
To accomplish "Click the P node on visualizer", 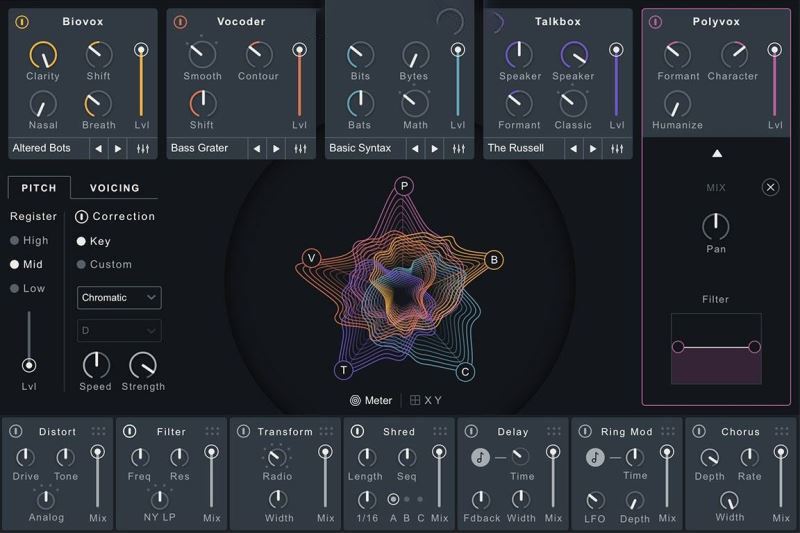I will coord(404,186).
